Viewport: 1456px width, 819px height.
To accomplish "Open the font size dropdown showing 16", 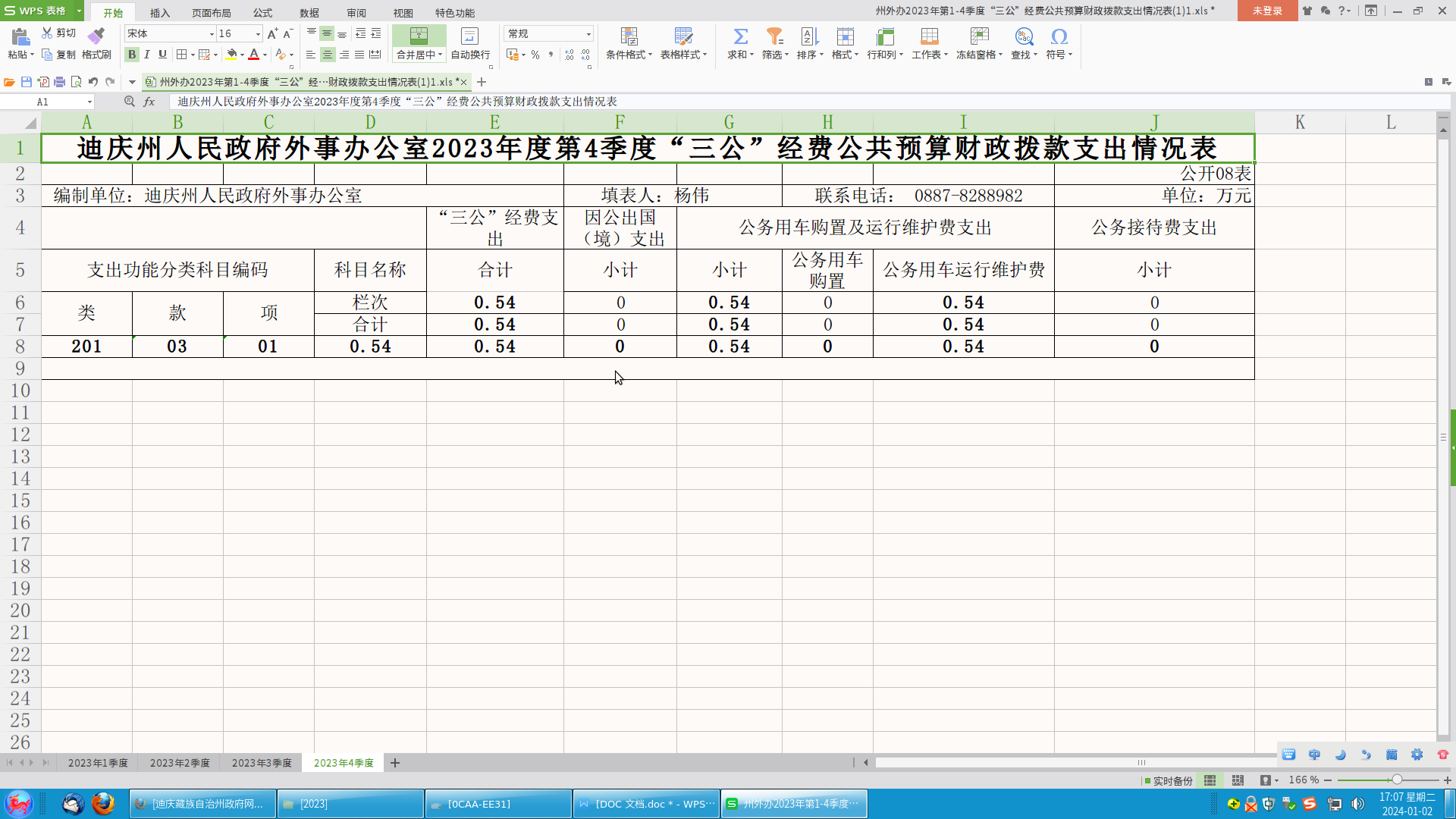I will point(258,34).
